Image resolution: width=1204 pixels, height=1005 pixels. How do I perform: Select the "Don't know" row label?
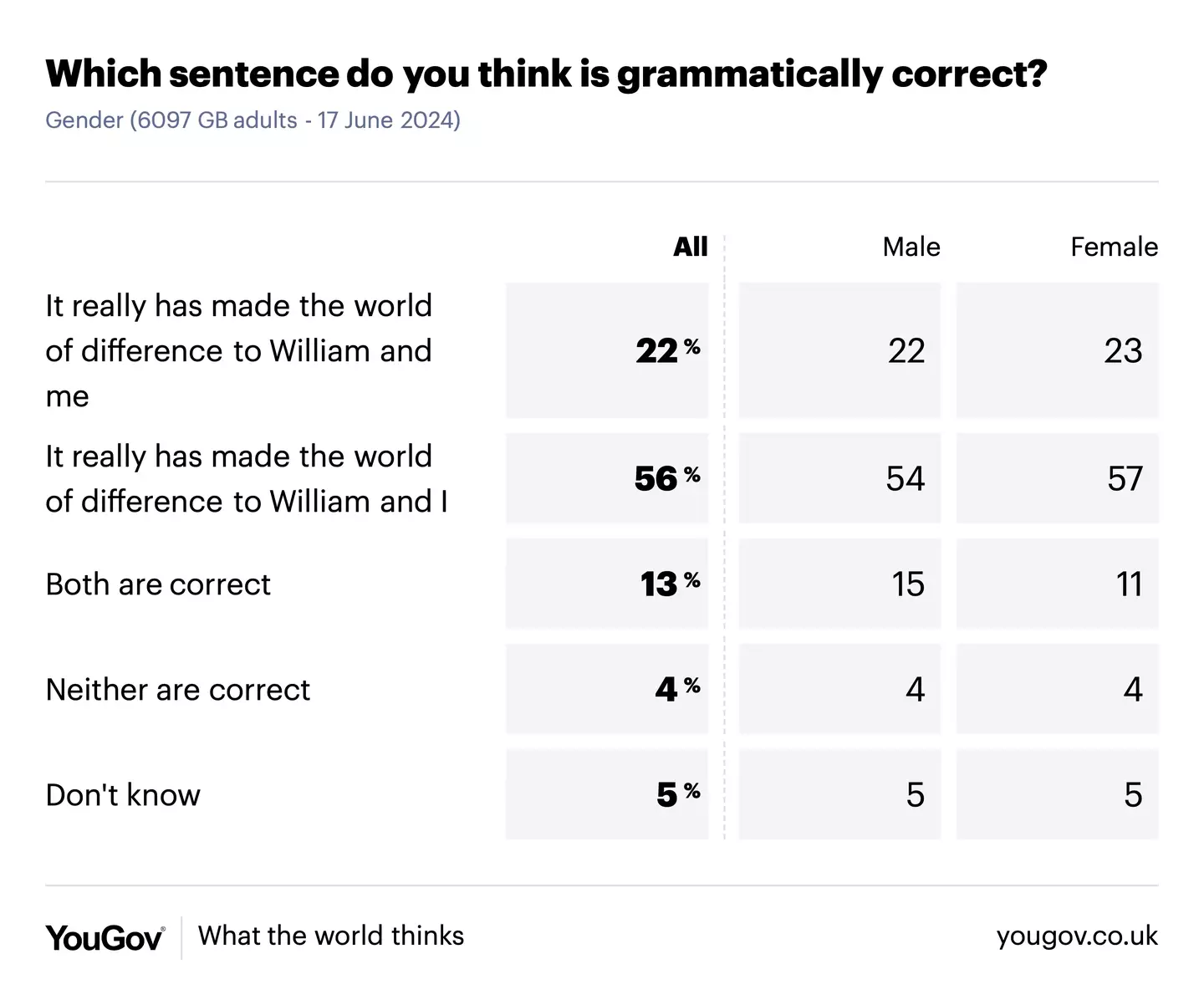(x=123, y=795)
